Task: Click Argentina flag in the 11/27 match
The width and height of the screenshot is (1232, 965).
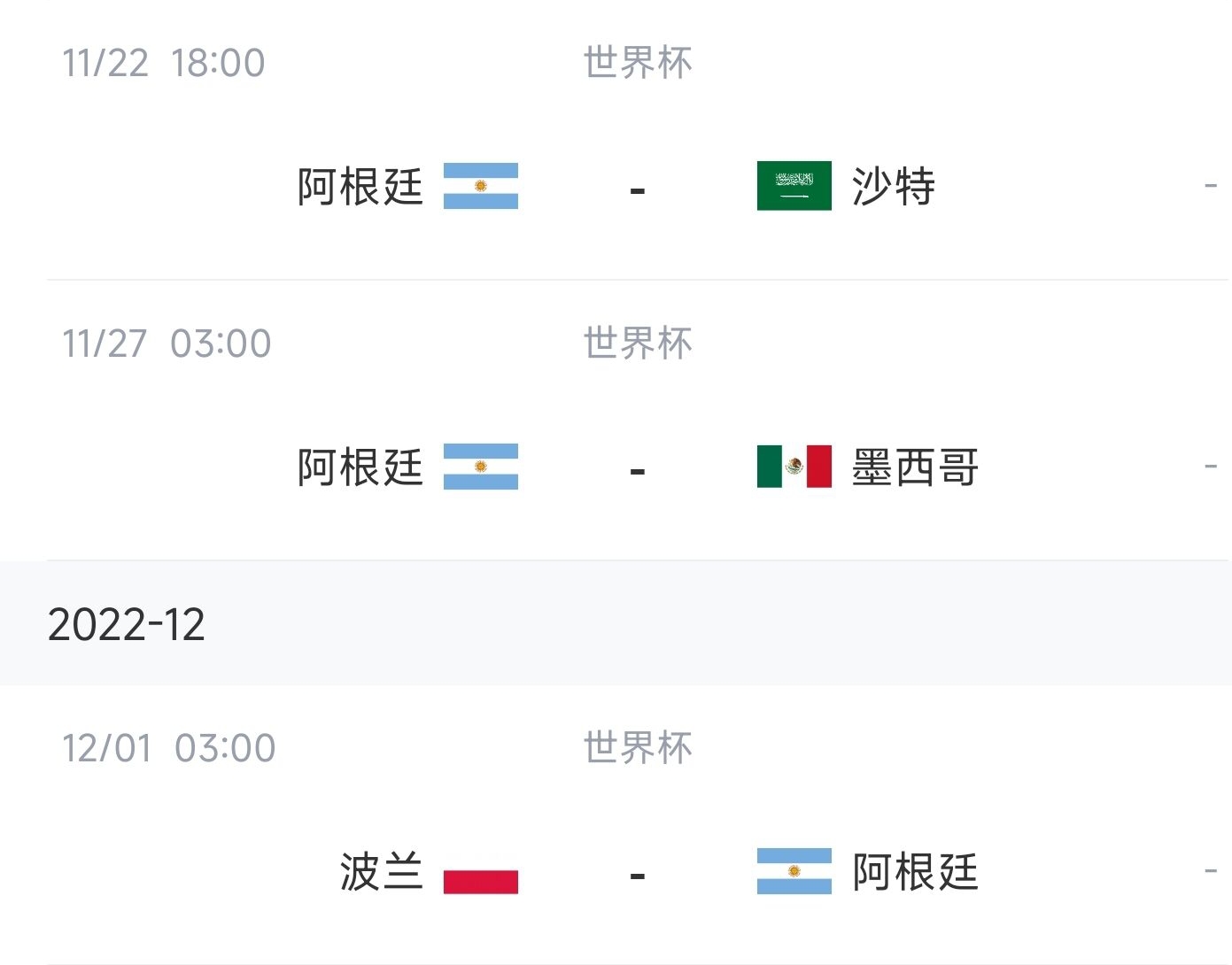Action: (480, 467)
